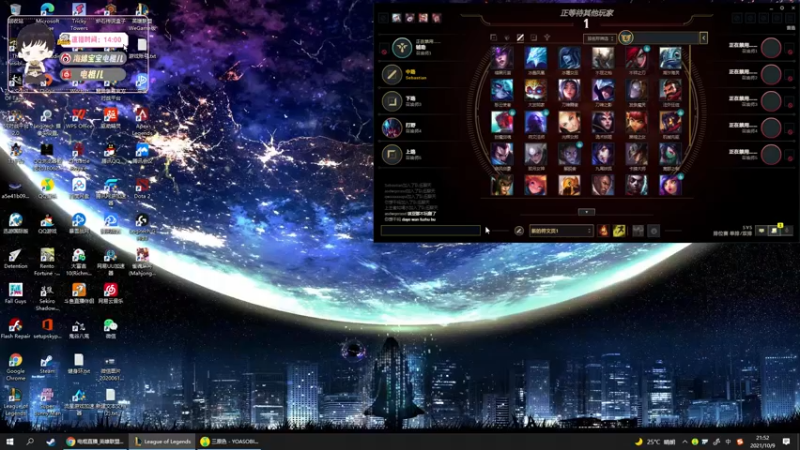Open Steam from the taskbar
Screen dimensions: 800x450
click(50, 442)
